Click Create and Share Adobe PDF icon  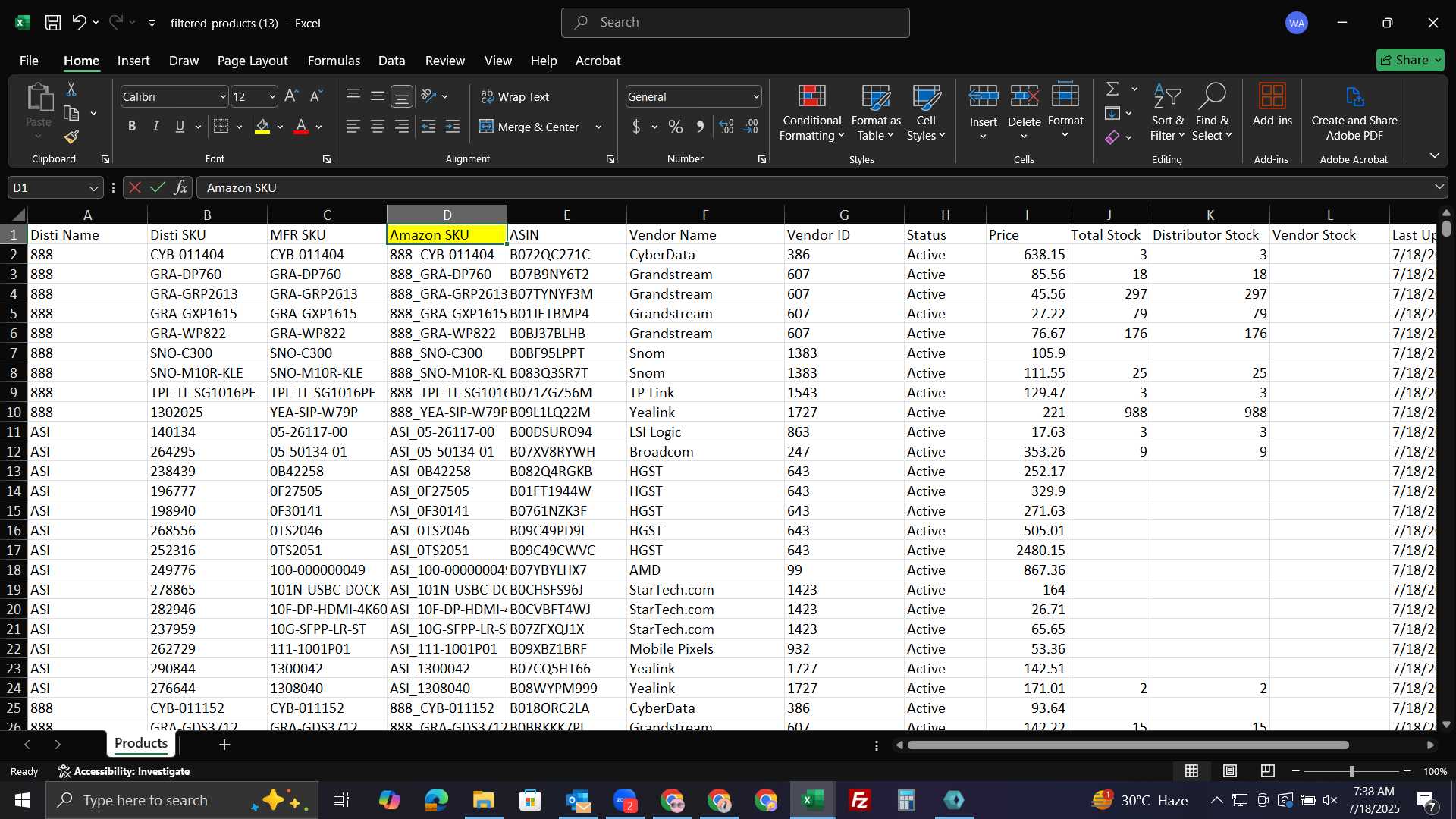pyautogui.click(x=1354, y=112)
